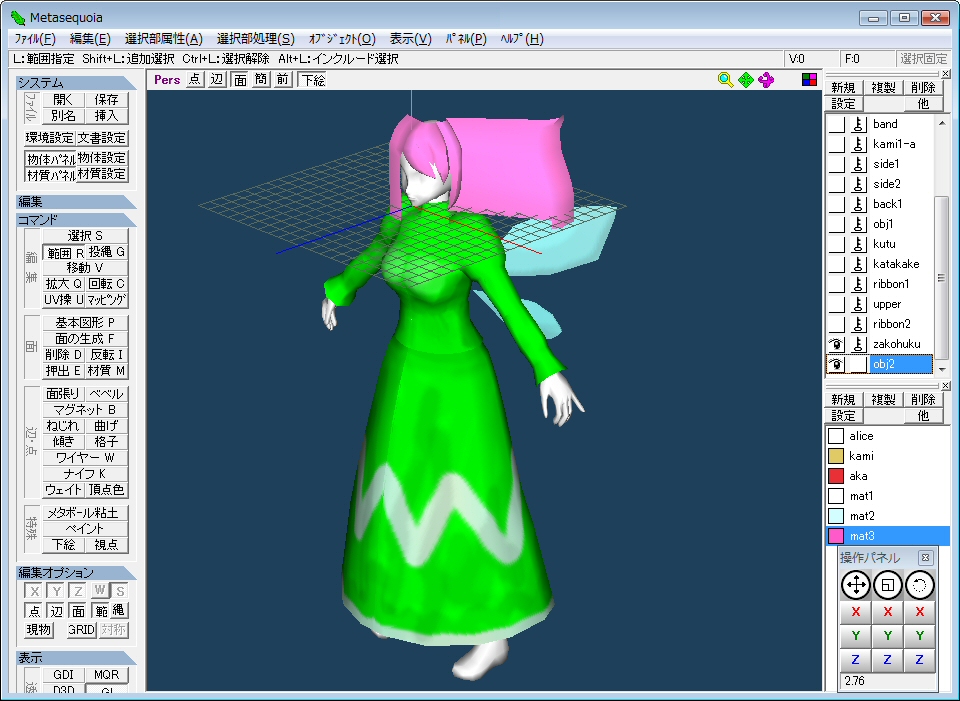Show the ribbon1 object visibility box
This screenshot has width=960, height=701.
click(x=836, y=284)
